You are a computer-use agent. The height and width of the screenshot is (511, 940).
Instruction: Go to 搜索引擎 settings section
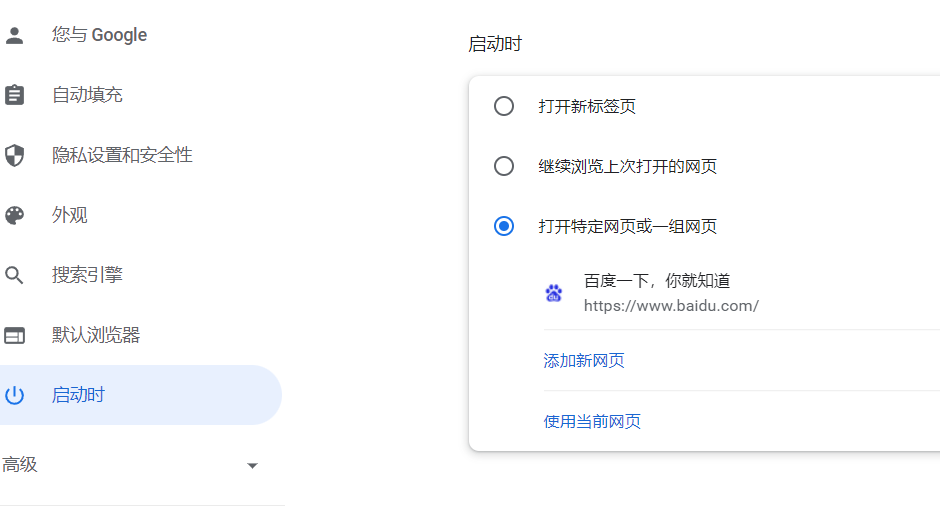point(141,275)
